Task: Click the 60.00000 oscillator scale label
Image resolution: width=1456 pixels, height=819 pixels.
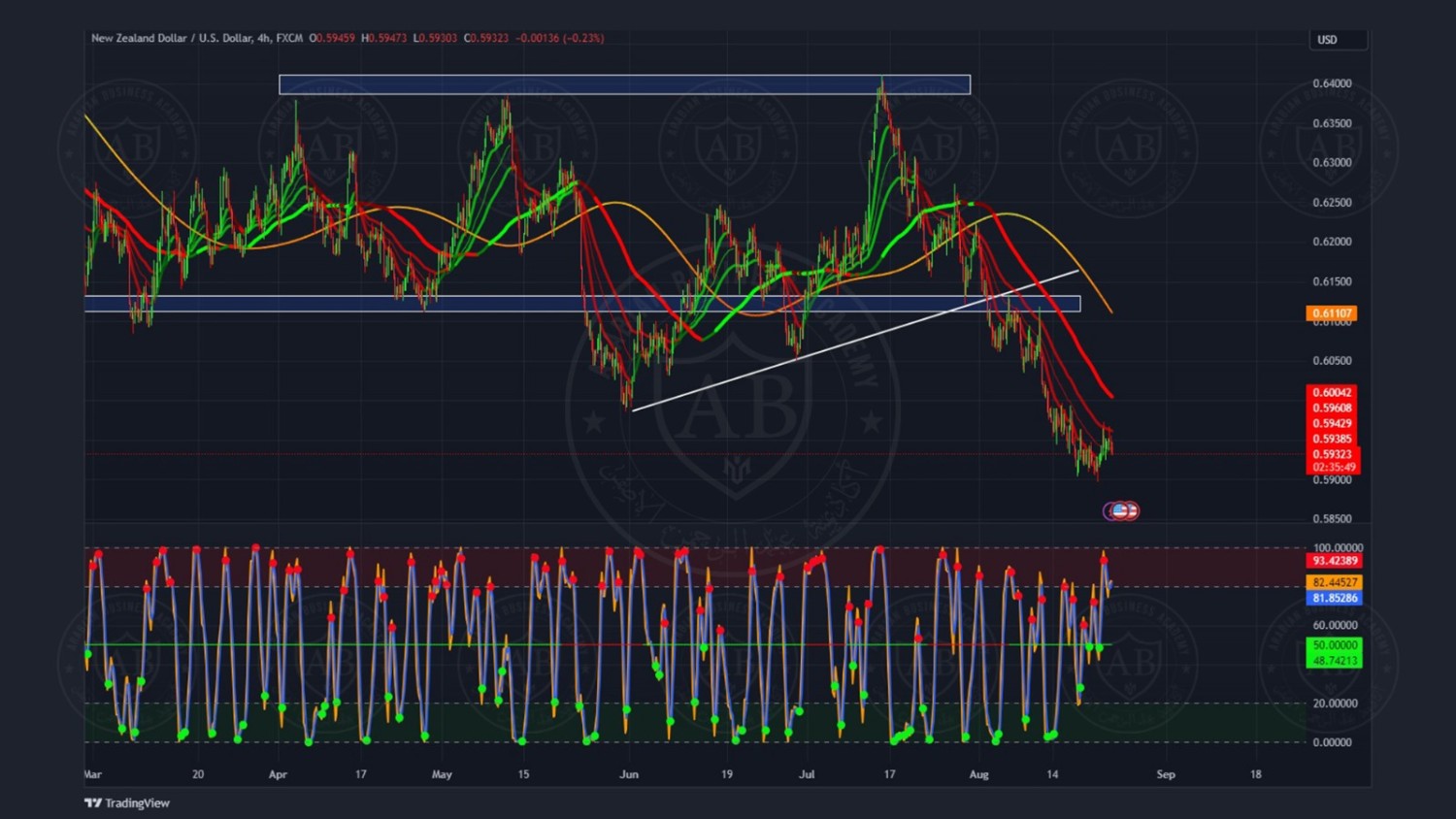Action: [x=1335, y=625]
